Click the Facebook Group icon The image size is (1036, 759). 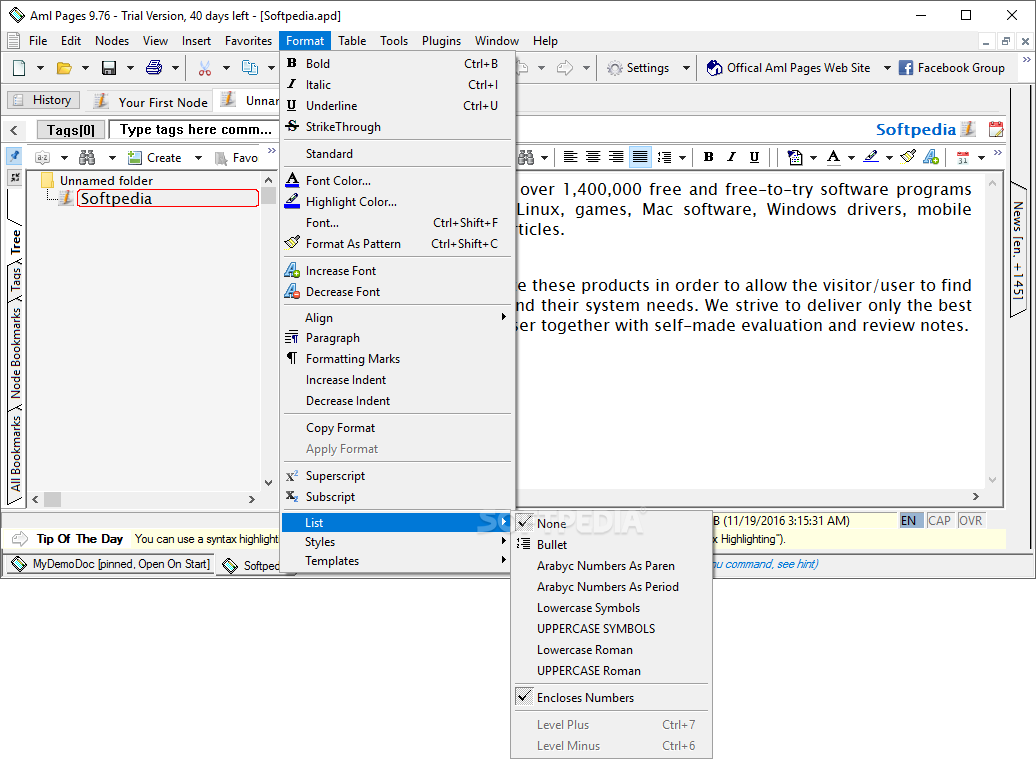(906, 68)
